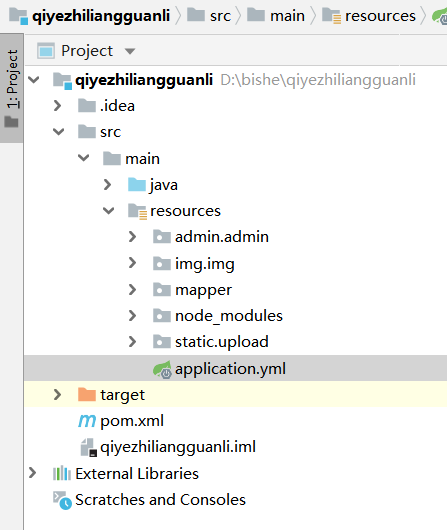The image size is (447, 530).
Task: Collapse the resources folder chevron
Action: (108, 211)
